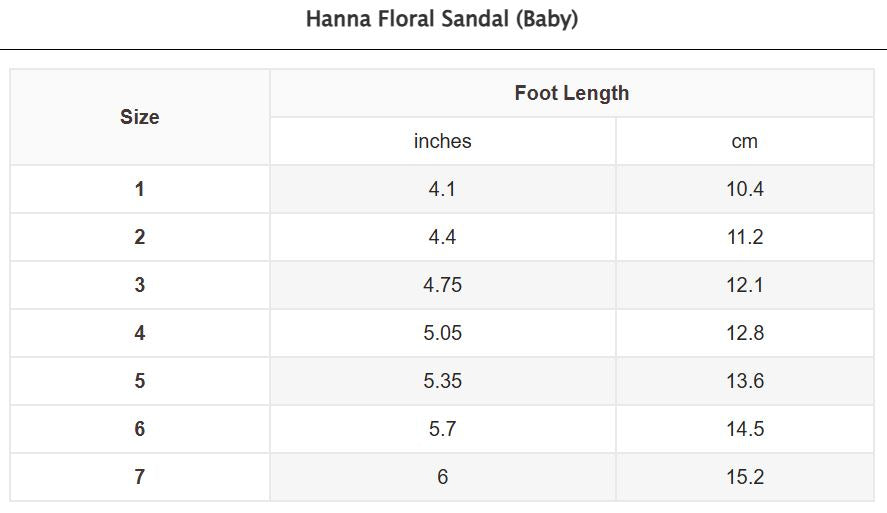The height and width of the screenshot is (513, 887).
Task: Select size 2 row label
Action: [140, 237]
